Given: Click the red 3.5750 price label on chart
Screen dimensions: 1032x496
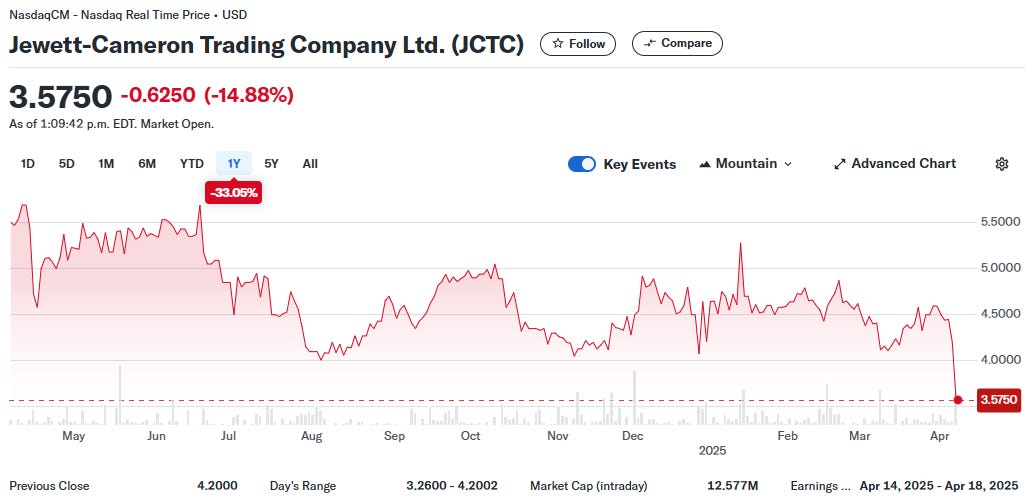Looking at the screenshot, I should coord(998,399).
